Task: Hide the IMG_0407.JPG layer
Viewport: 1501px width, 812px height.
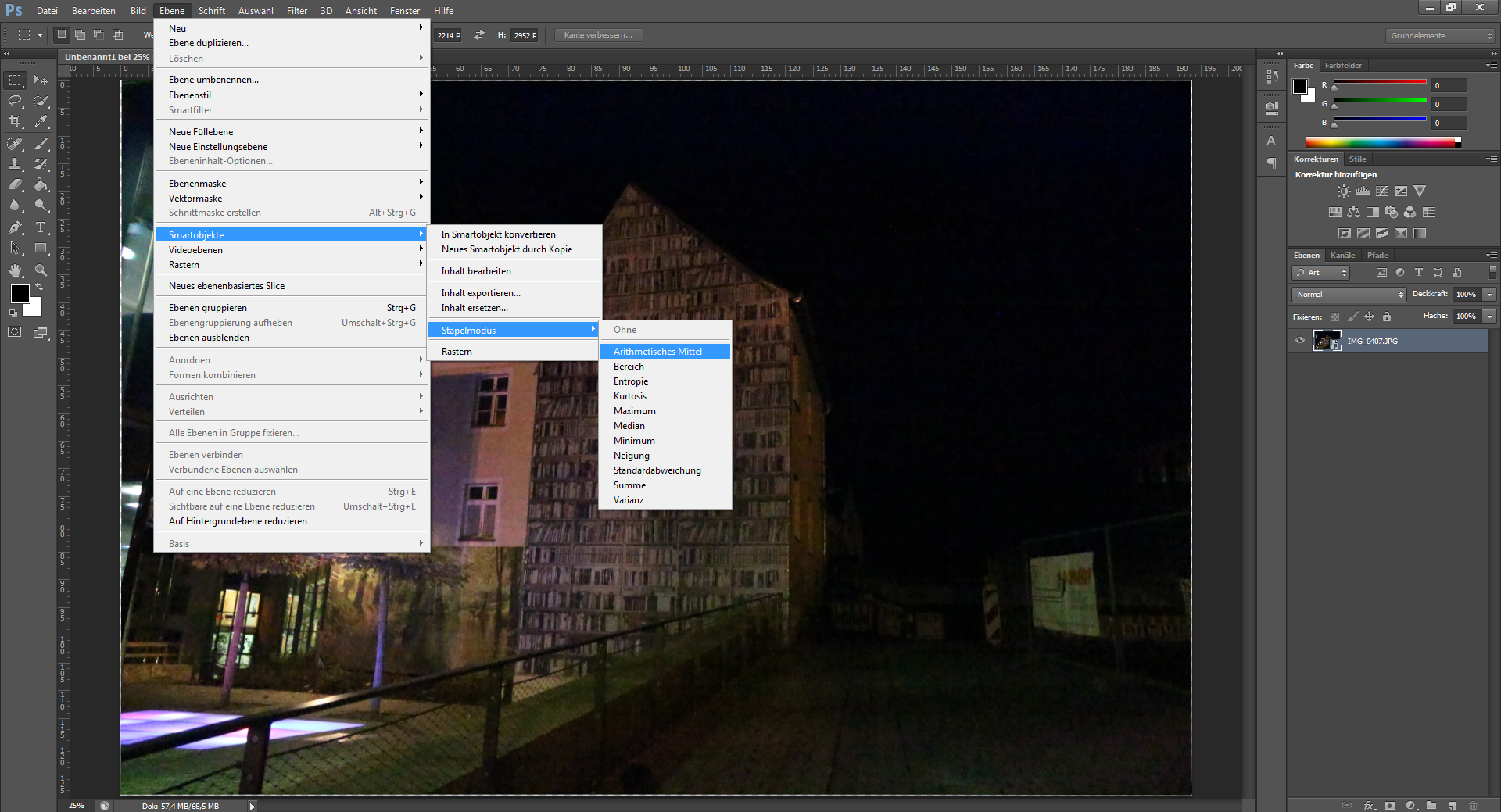Action: [x=1300, y=341]
